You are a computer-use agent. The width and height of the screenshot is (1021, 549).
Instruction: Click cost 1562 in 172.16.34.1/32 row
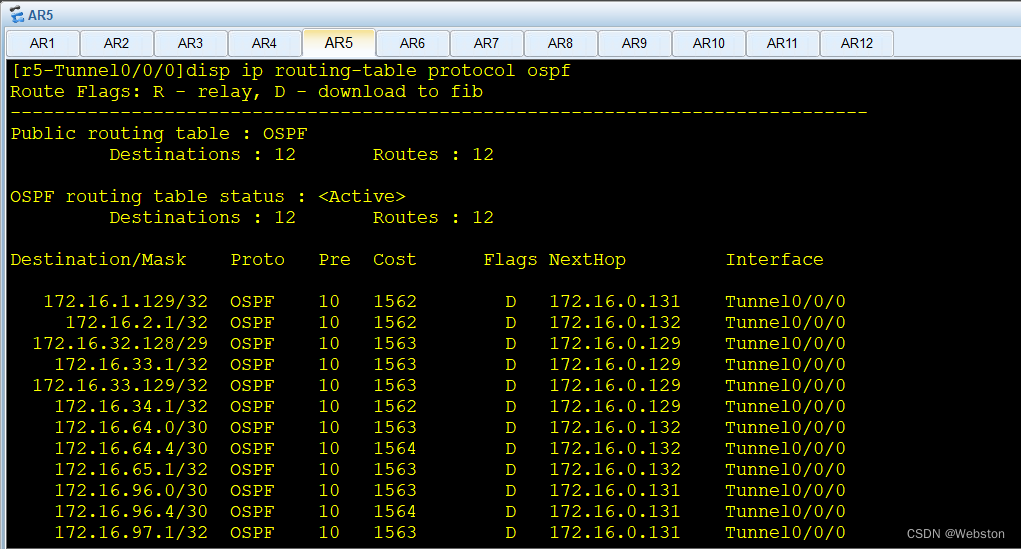395,406
